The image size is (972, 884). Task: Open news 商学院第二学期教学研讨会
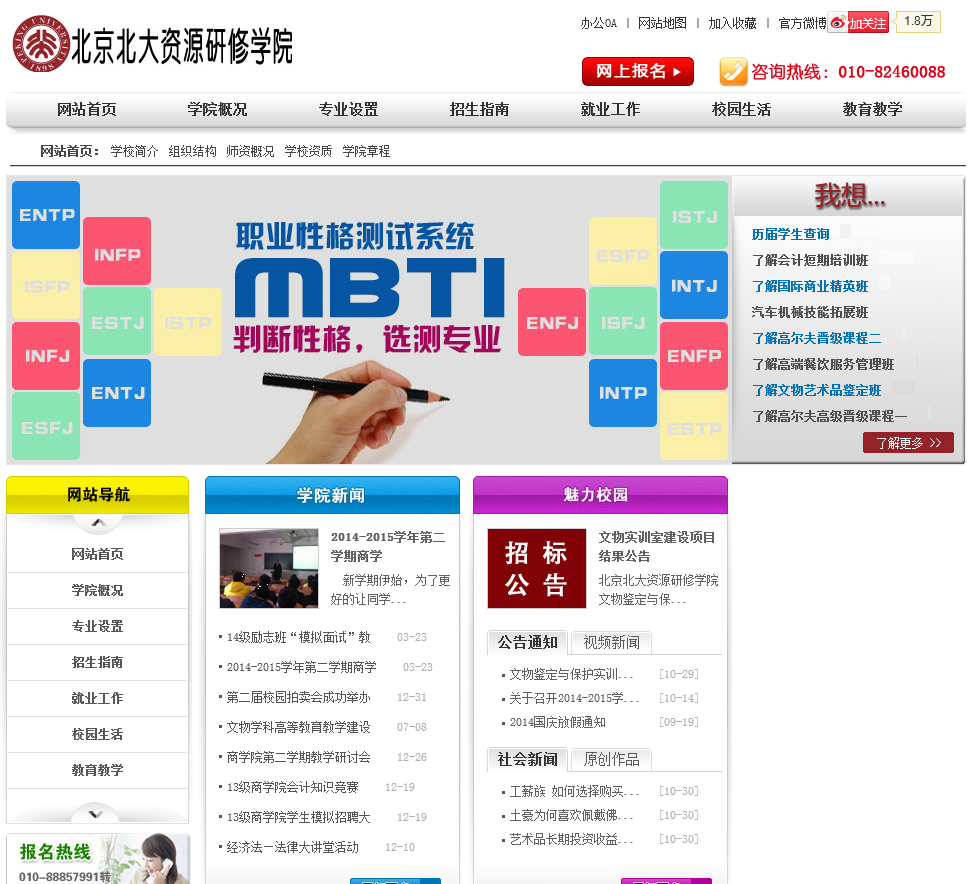pyautogui.click(x=298, y=758)
